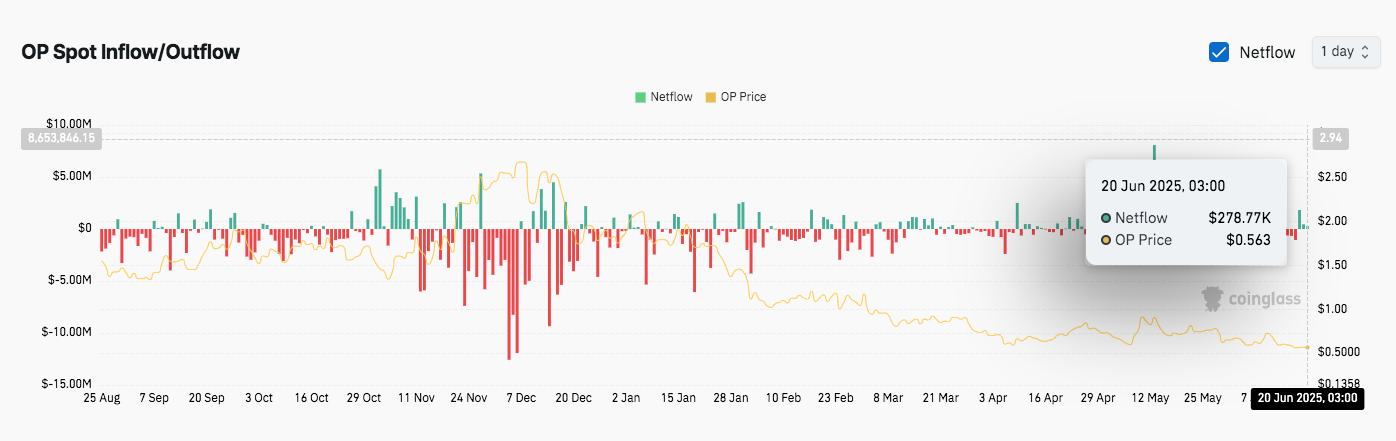Click the $278.77K Netflow value in tooltip

tap(1239, 217)
